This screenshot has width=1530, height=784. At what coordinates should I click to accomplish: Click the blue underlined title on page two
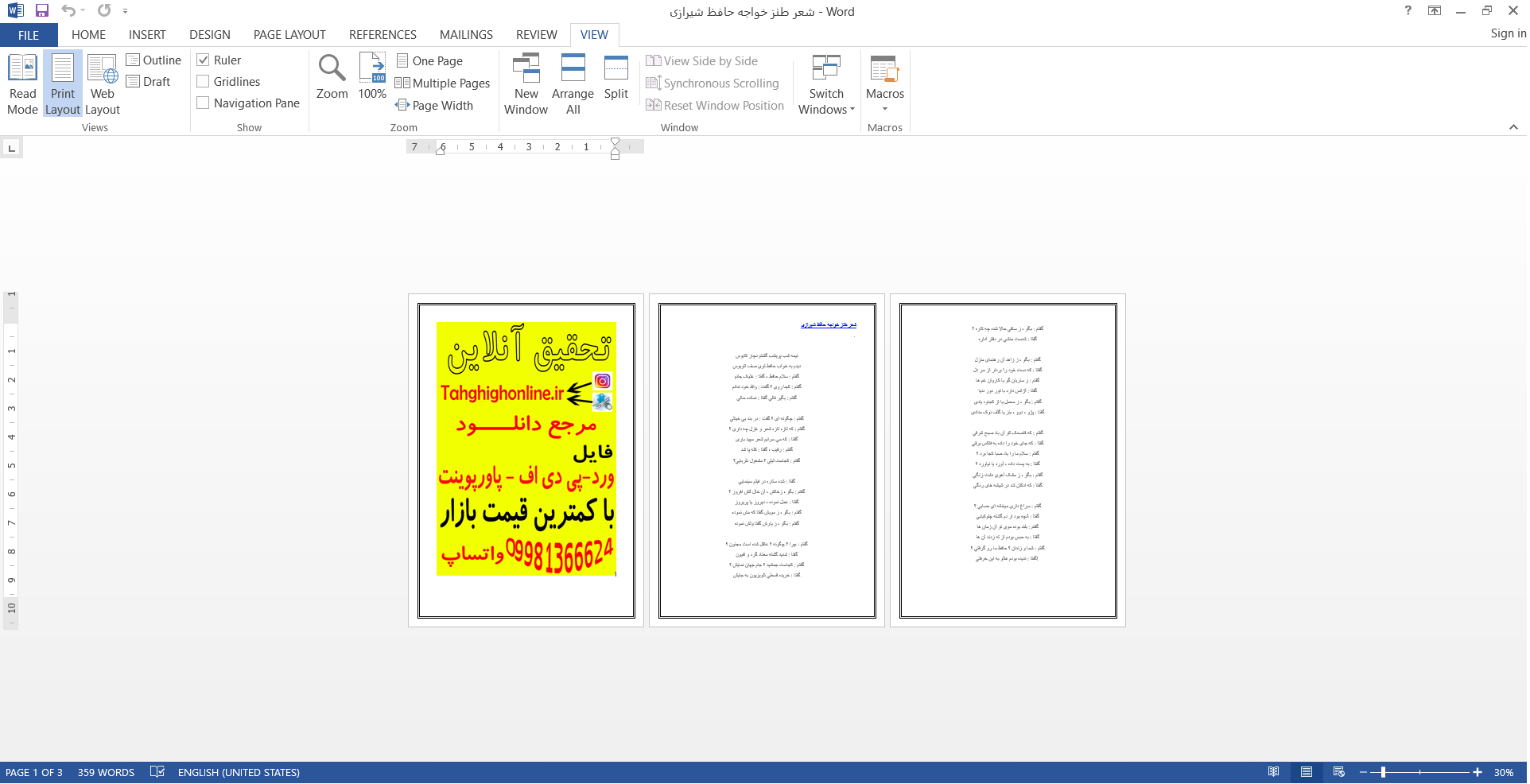point(828,324)
